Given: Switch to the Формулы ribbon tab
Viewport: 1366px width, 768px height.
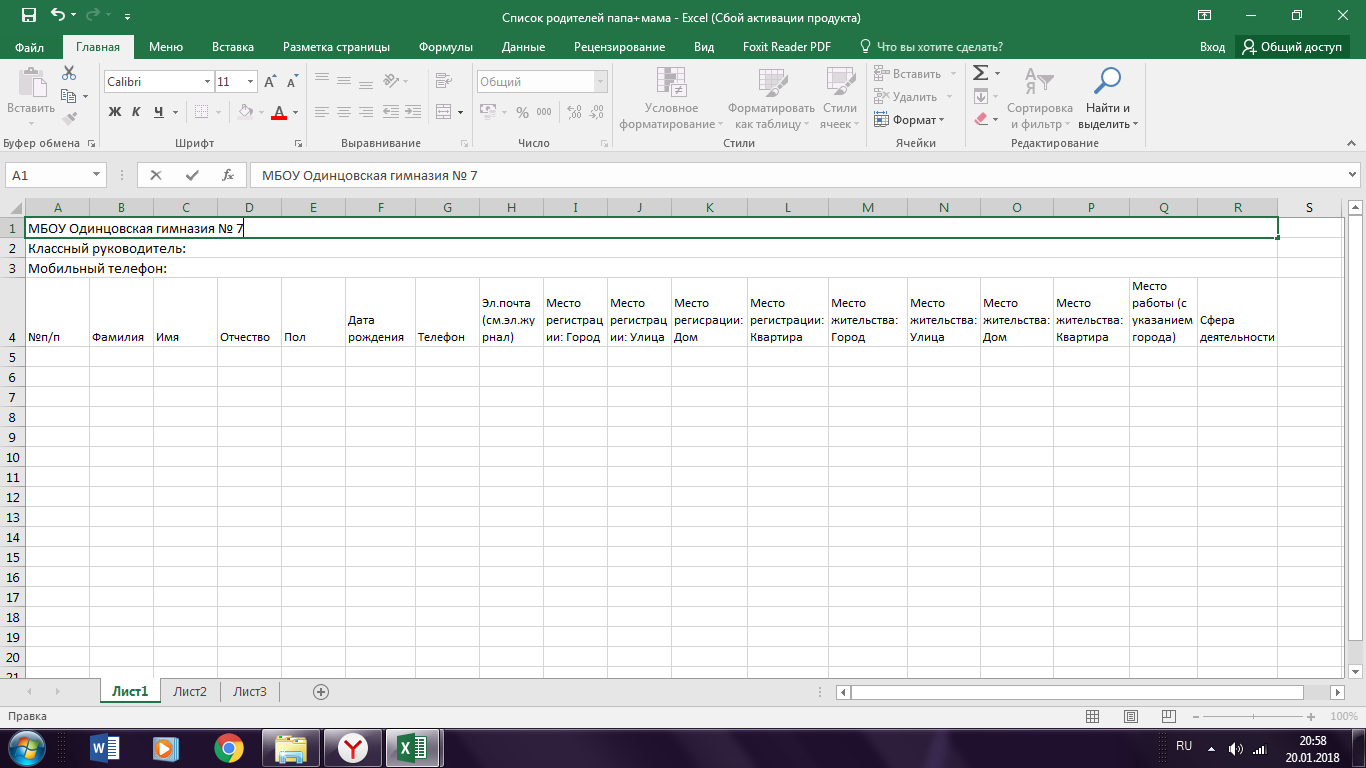Looking at the screenshot, I should (x=446, y=47).
